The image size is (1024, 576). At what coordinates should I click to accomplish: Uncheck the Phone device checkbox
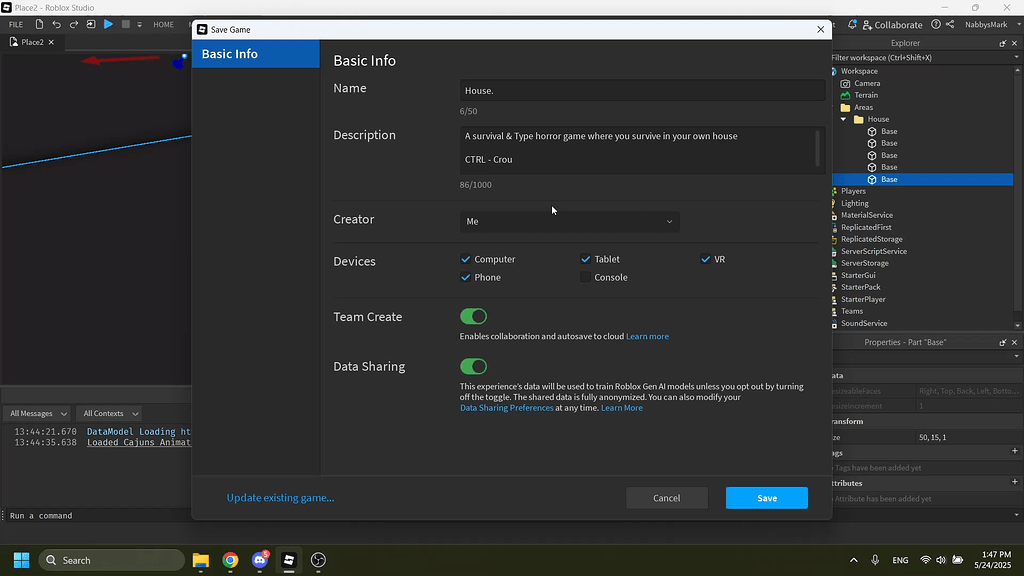(466, 278)
